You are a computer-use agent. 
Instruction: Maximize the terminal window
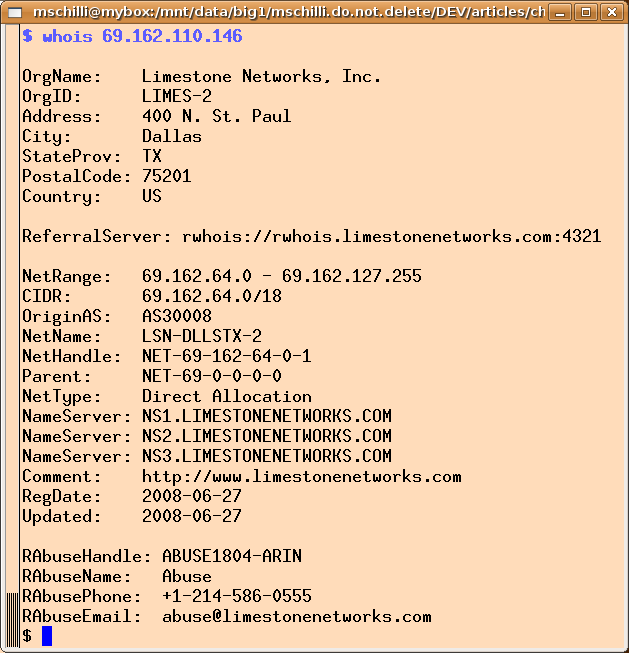click(x=586, y=12)
